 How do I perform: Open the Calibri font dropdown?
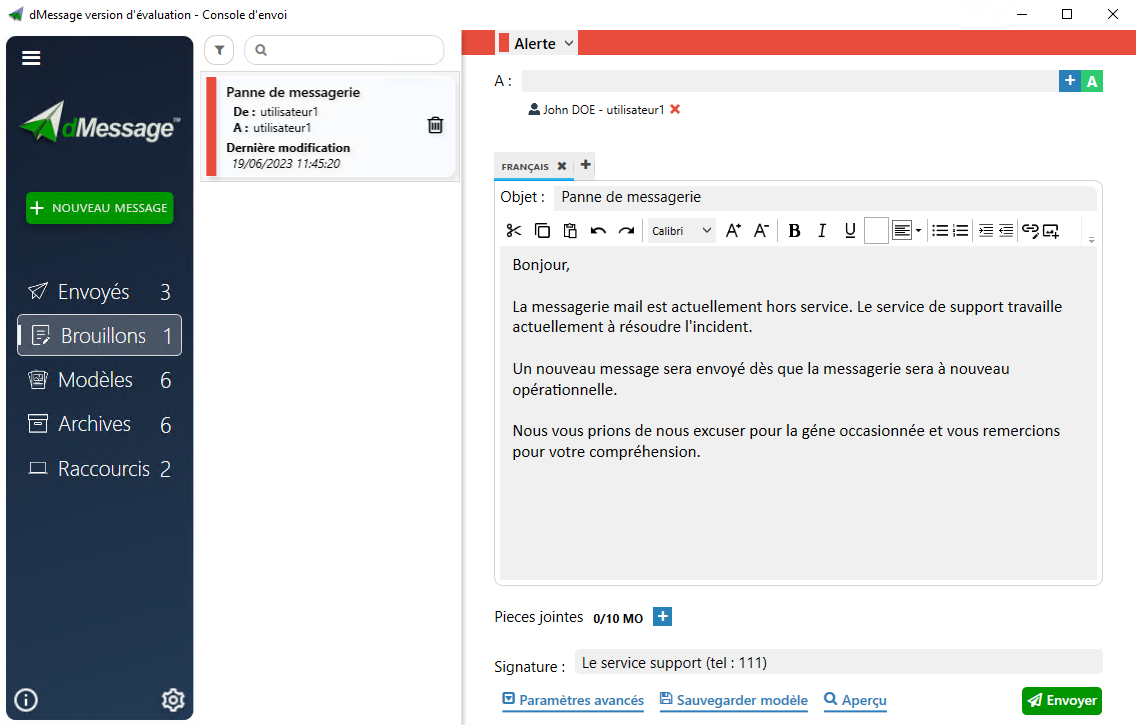[681, 230]
